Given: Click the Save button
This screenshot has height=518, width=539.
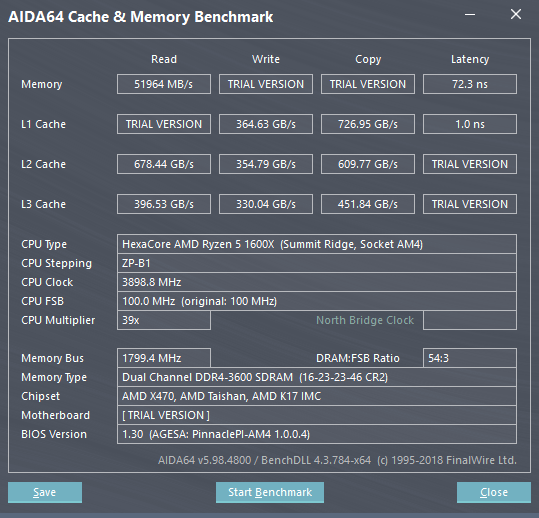Looking at the screenshot, I should 45,492.
